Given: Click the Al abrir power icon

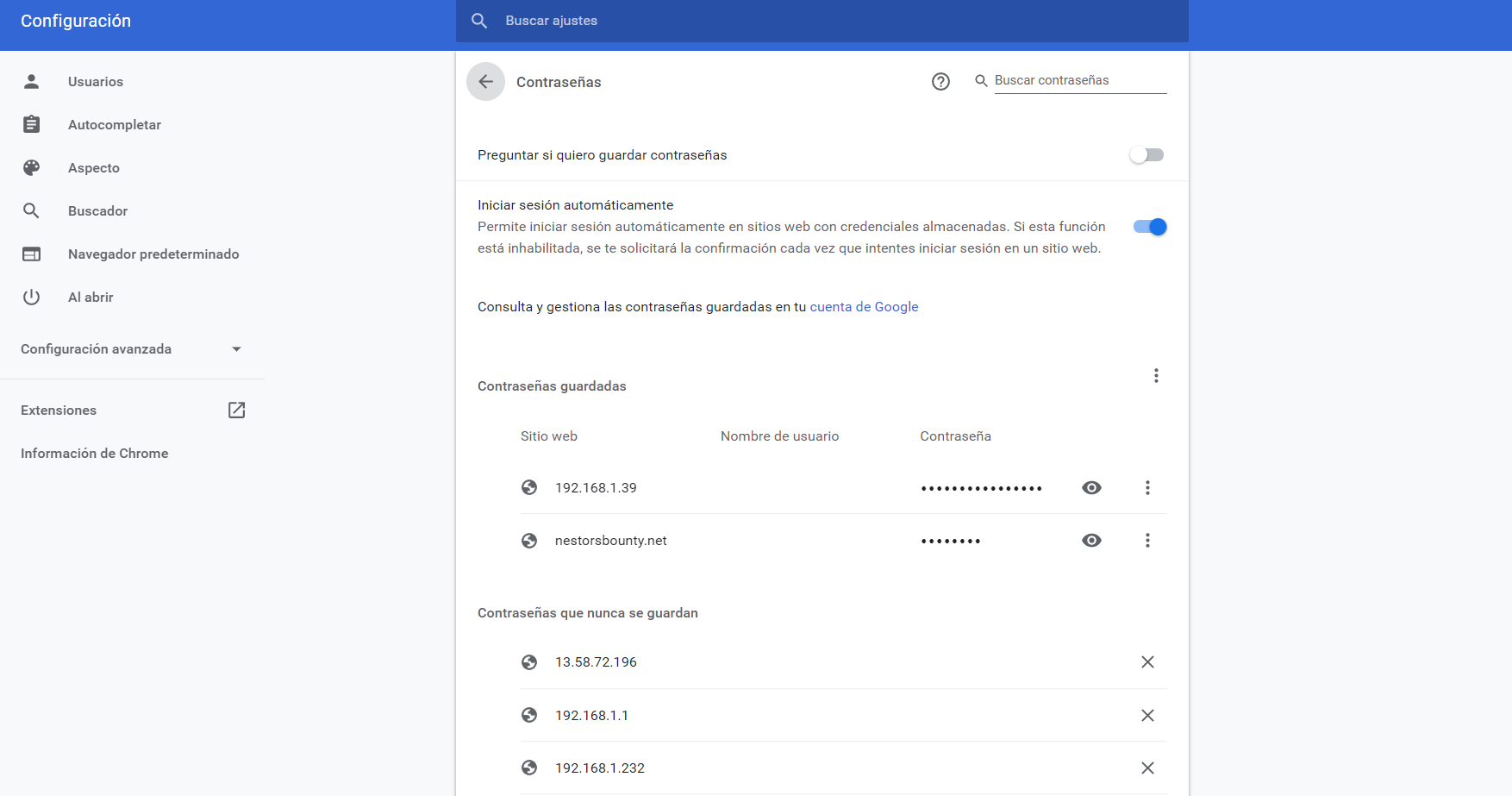Looking at the screenshot, I should pos(32,297).
